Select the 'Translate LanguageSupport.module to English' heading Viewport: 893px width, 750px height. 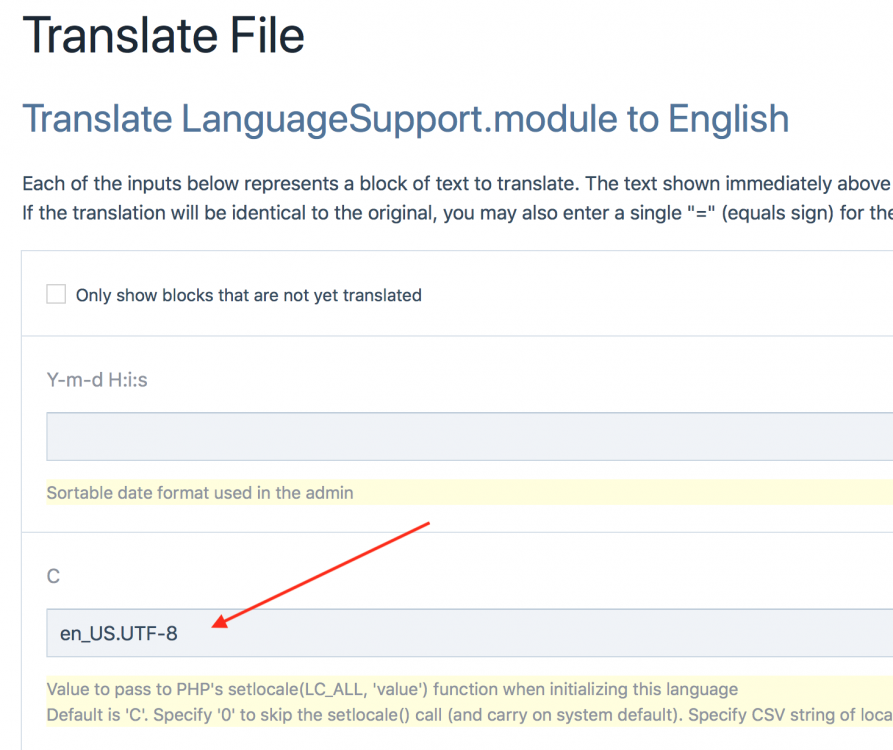point(405,119)
